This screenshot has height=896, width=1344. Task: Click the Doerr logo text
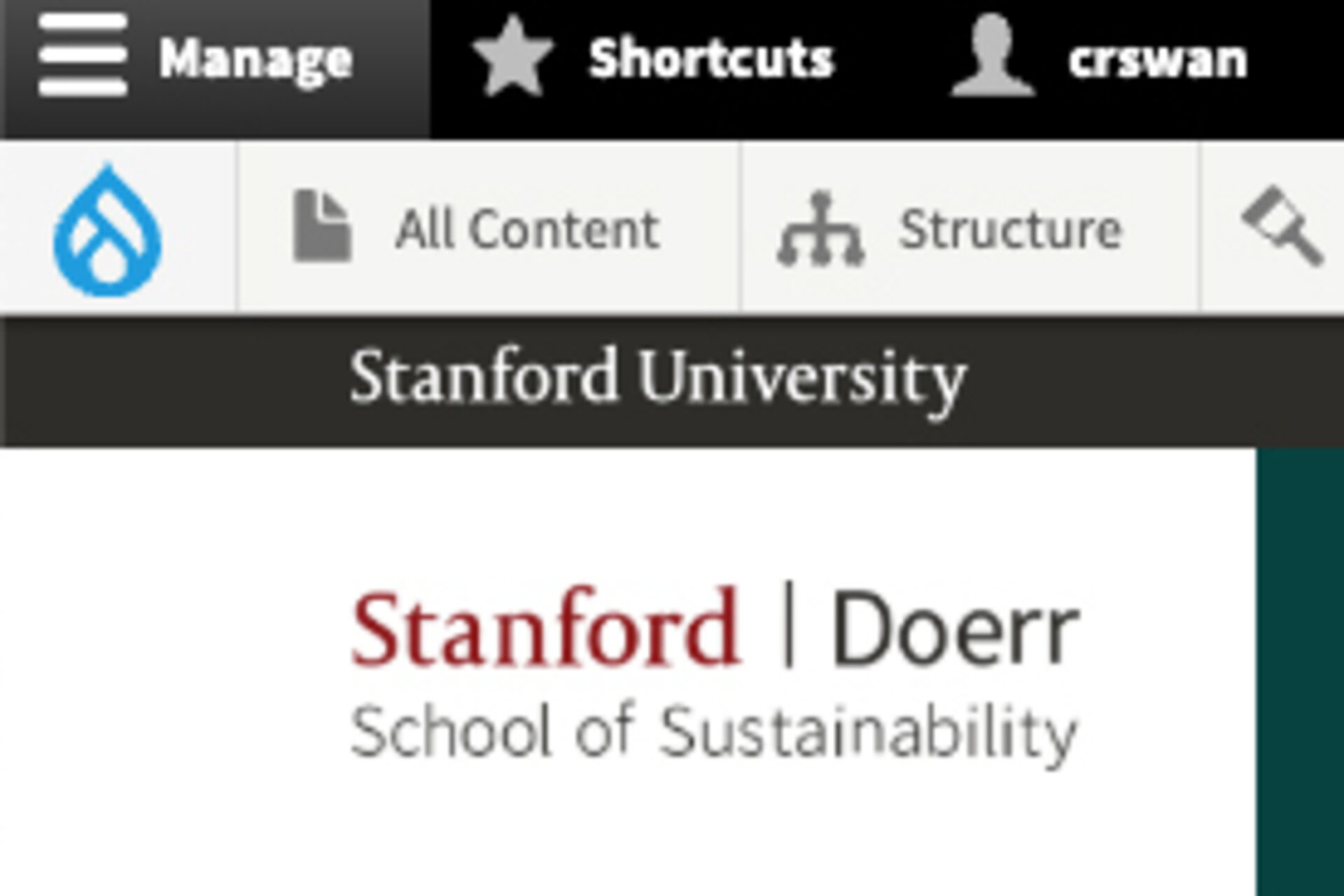pos(955,629)
